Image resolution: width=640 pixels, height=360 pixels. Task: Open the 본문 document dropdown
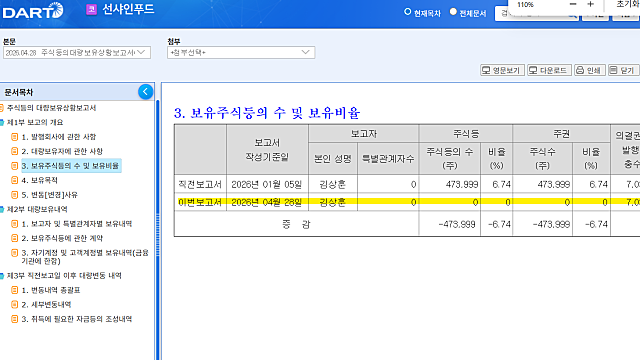77,53
